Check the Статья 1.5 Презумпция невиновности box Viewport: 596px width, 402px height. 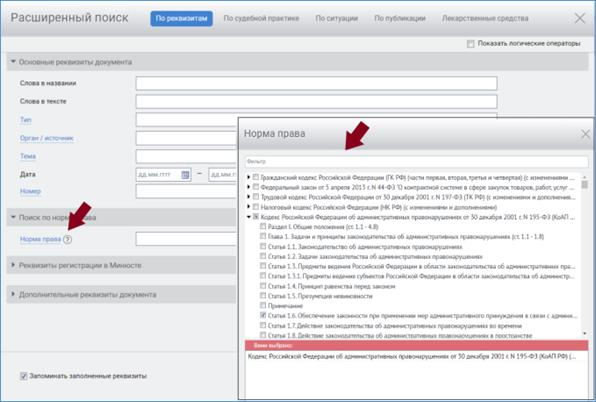coord(263,295)
